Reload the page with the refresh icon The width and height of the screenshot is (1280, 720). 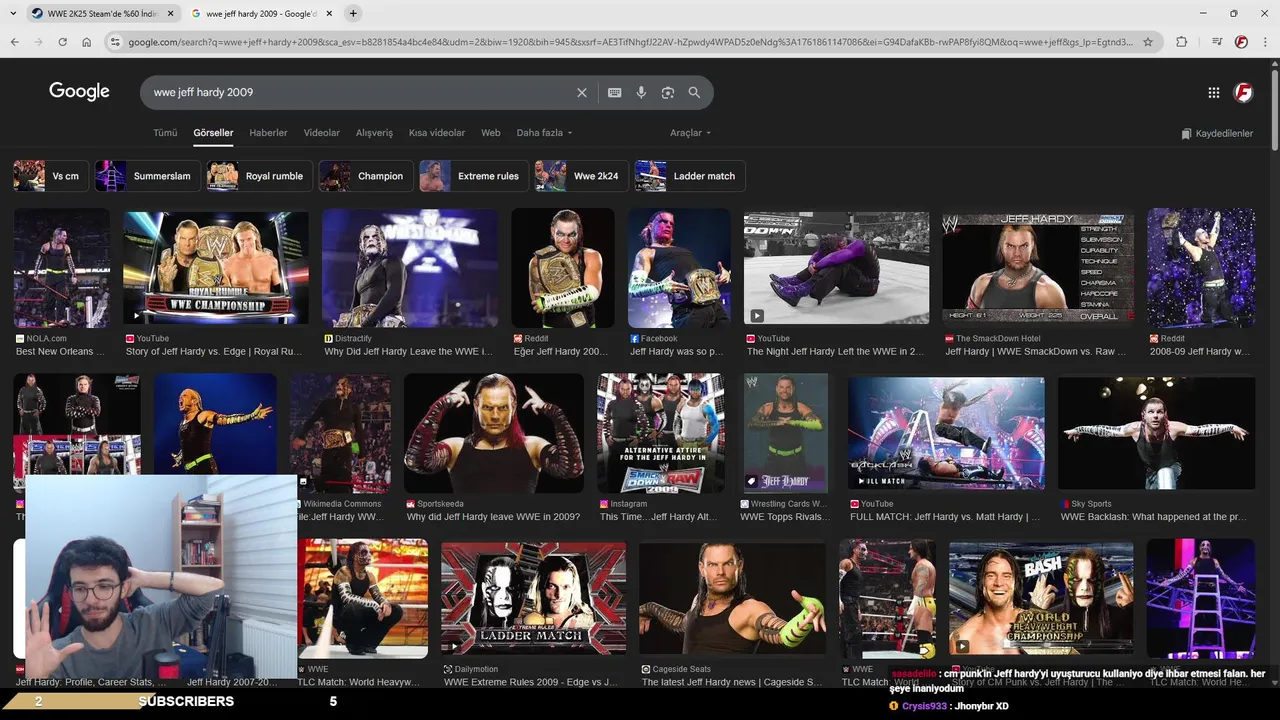pos(62,42)
